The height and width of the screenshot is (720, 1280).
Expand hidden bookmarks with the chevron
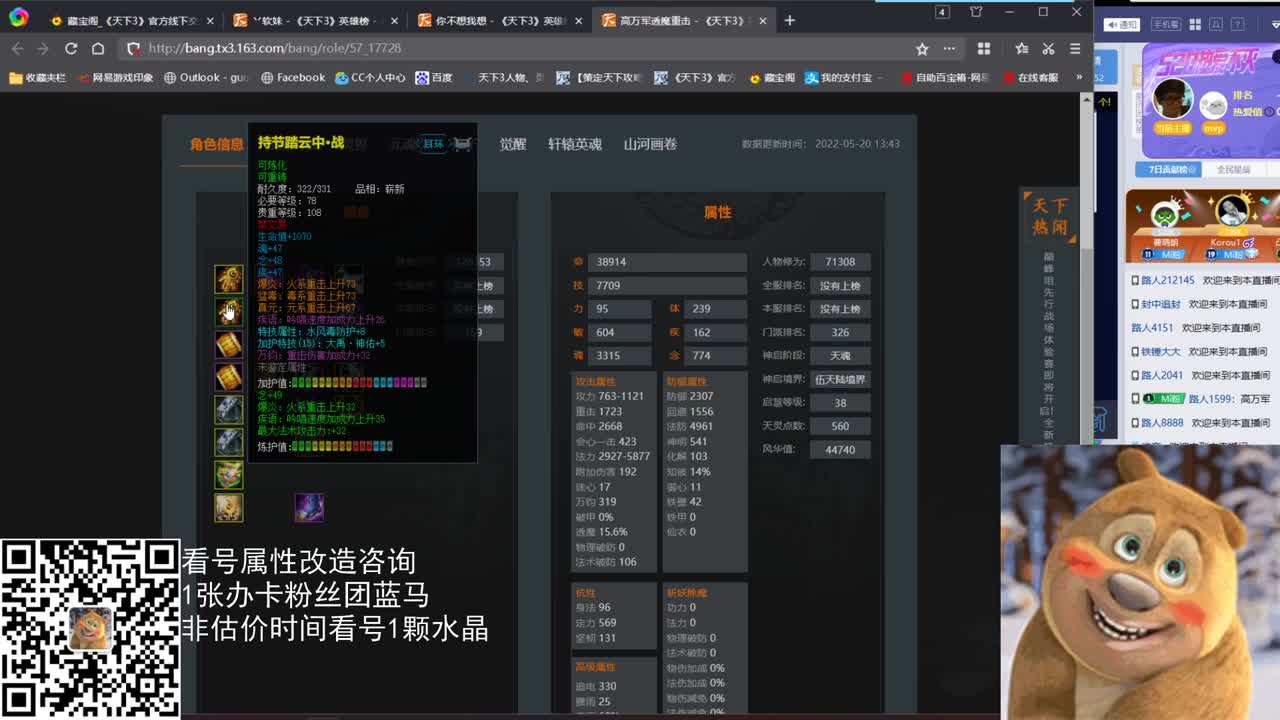[x=1078, y=77]
